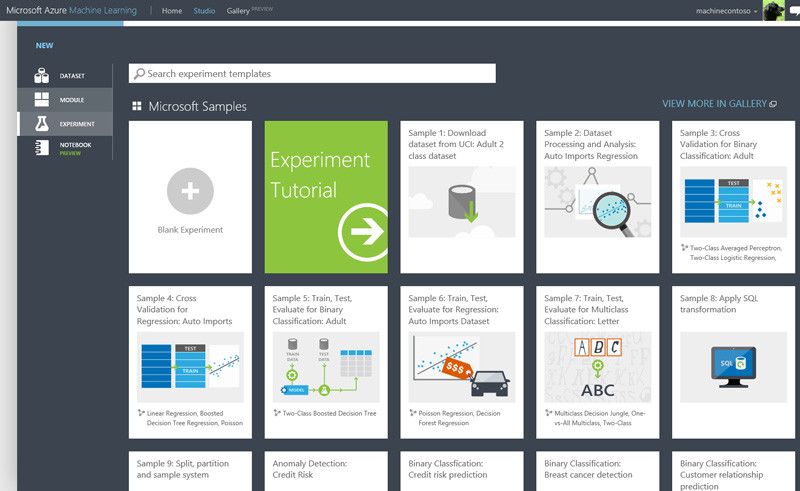Click the Microsoft Samples grid icon
The height and width of the screenshot is (491, 800).
[137, 106]
